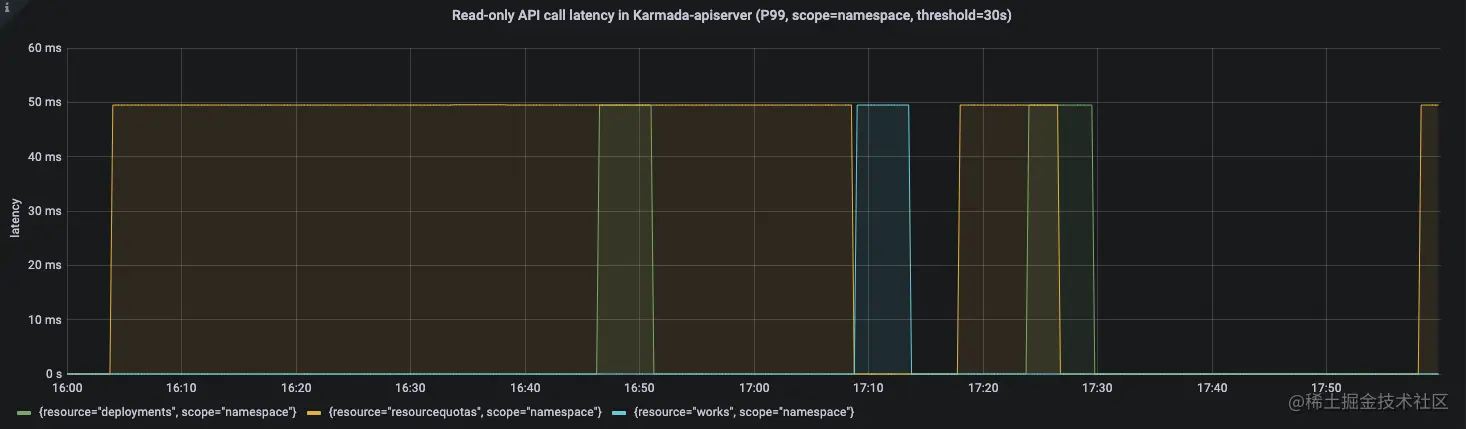Click the 16:00 time axis label

(x=67, y=388)
